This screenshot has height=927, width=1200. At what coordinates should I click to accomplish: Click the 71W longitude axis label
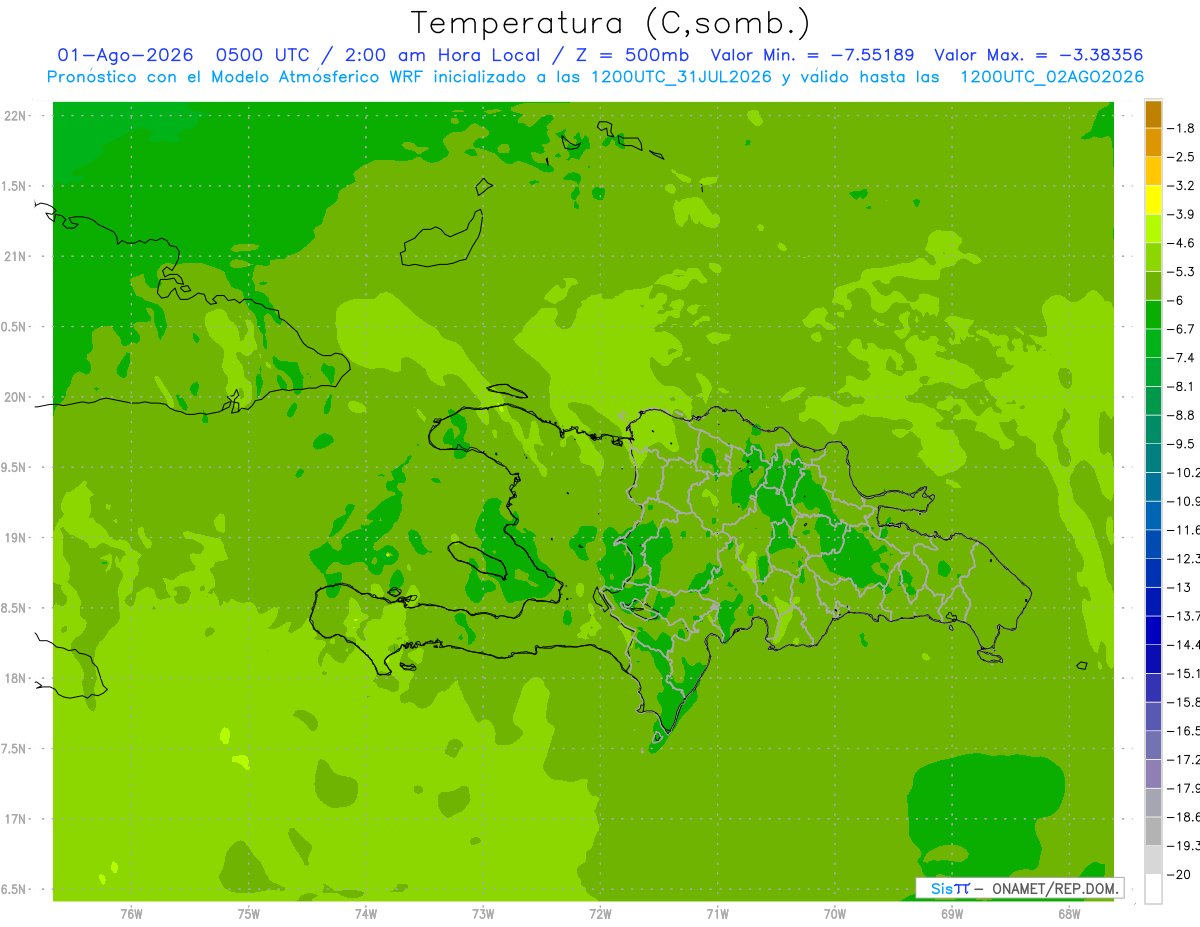pyautogui.click(x=717, y=913)
